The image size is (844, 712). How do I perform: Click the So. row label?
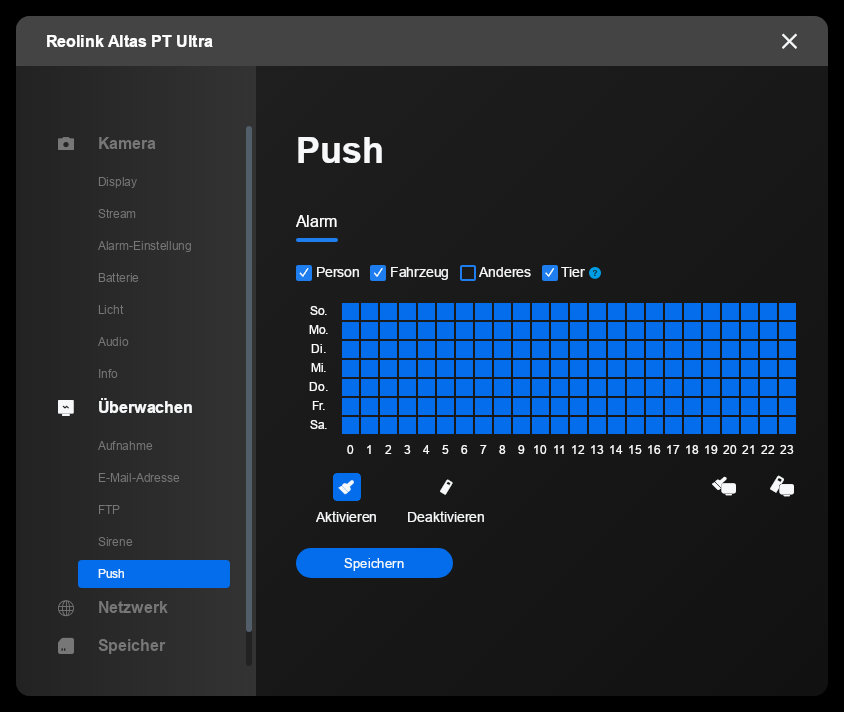319,311
